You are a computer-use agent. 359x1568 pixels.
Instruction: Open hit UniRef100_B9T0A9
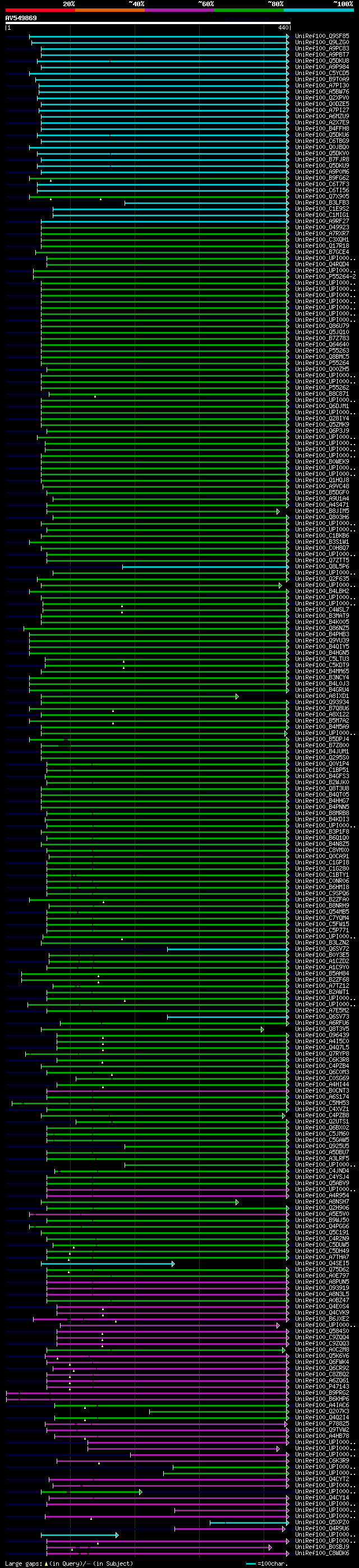pos(323,79)
